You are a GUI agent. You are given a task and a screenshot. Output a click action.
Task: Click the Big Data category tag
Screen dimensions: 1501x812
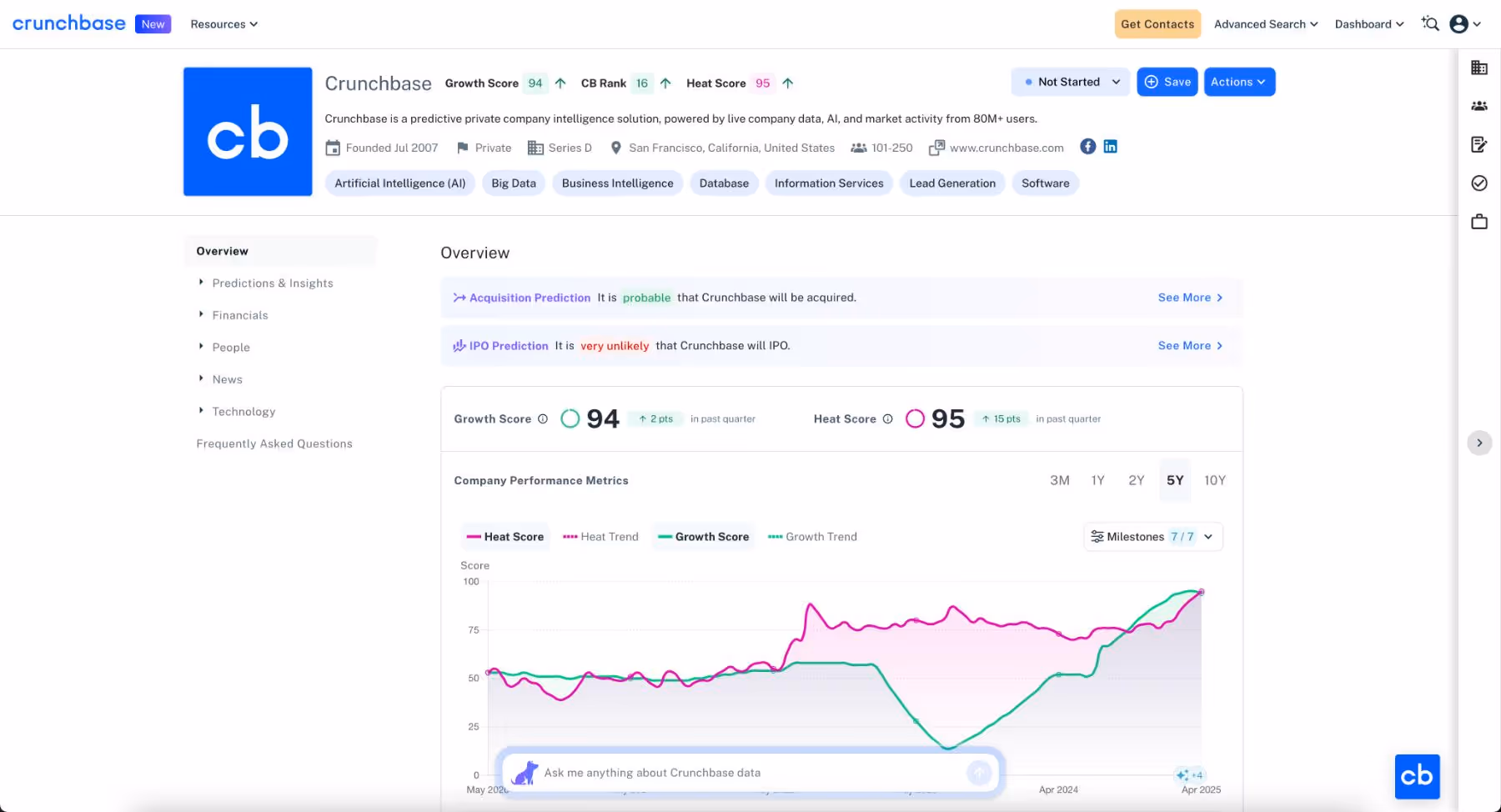(514, 183)
